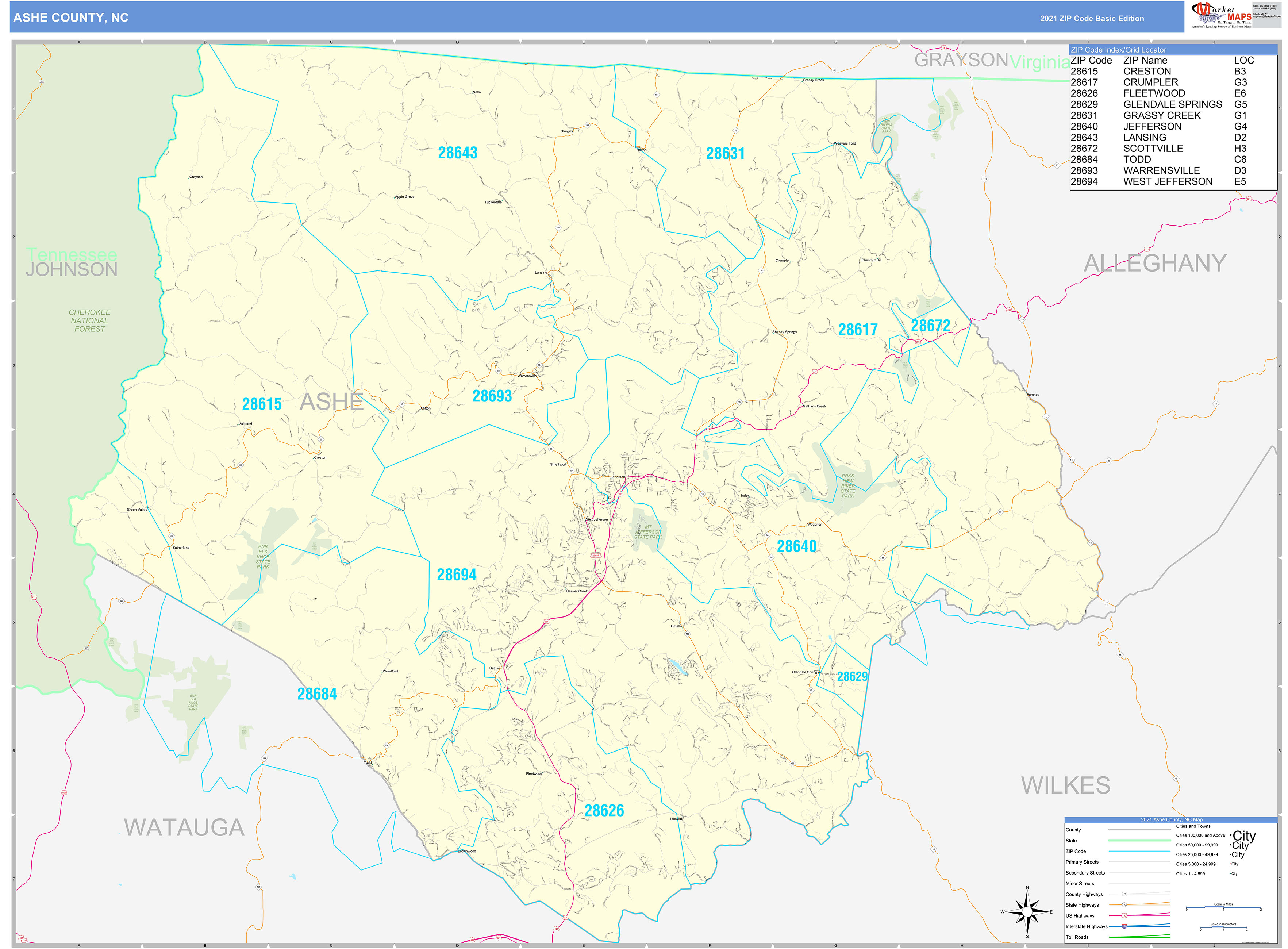Click the red city dot beside Cities 5,000 - 24,999
1288x949 pixels.
click(x=1230, y=864)
